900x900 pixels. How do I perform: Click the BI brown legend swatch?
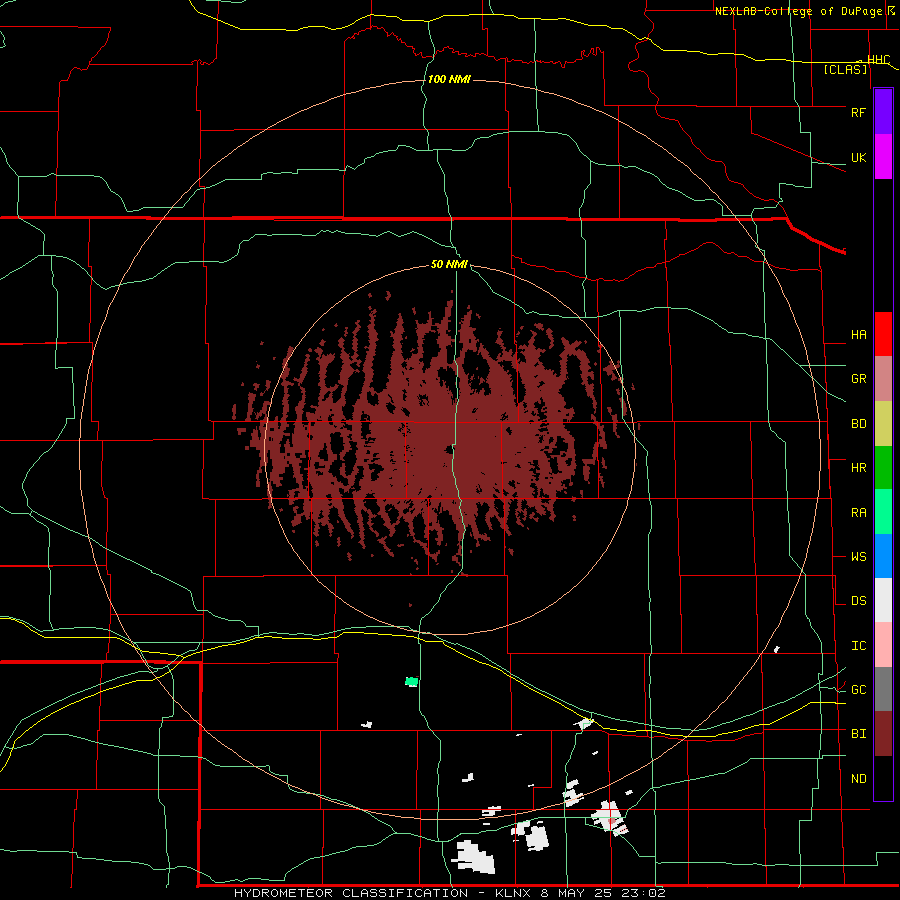click(883, 734)
